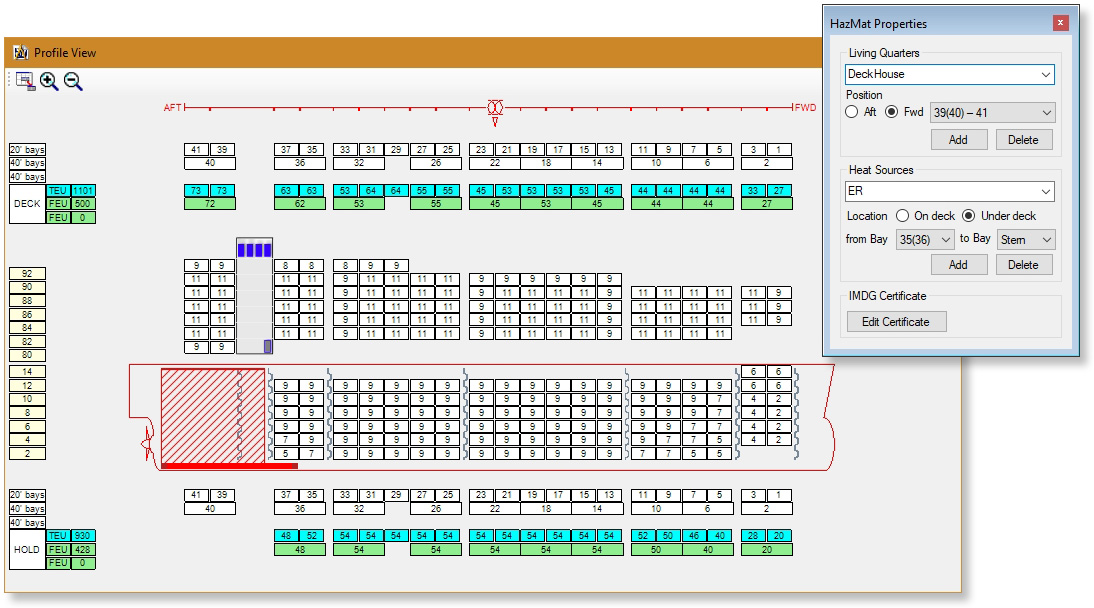
Task: Select tier 10 label in tier column
Action: (x=27, y=399)
